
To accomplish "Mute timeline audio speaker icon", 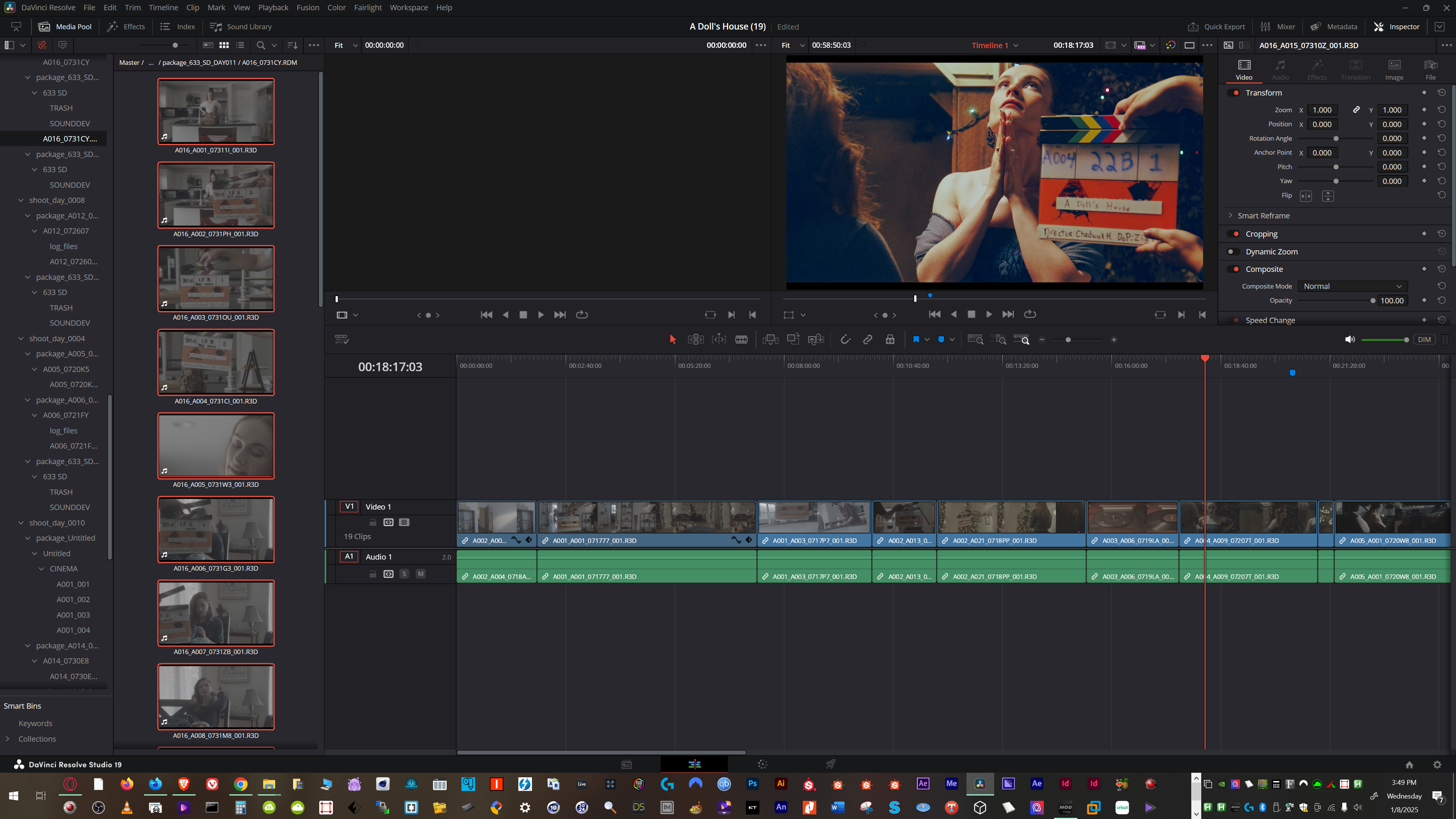I will click(1350, 340).
